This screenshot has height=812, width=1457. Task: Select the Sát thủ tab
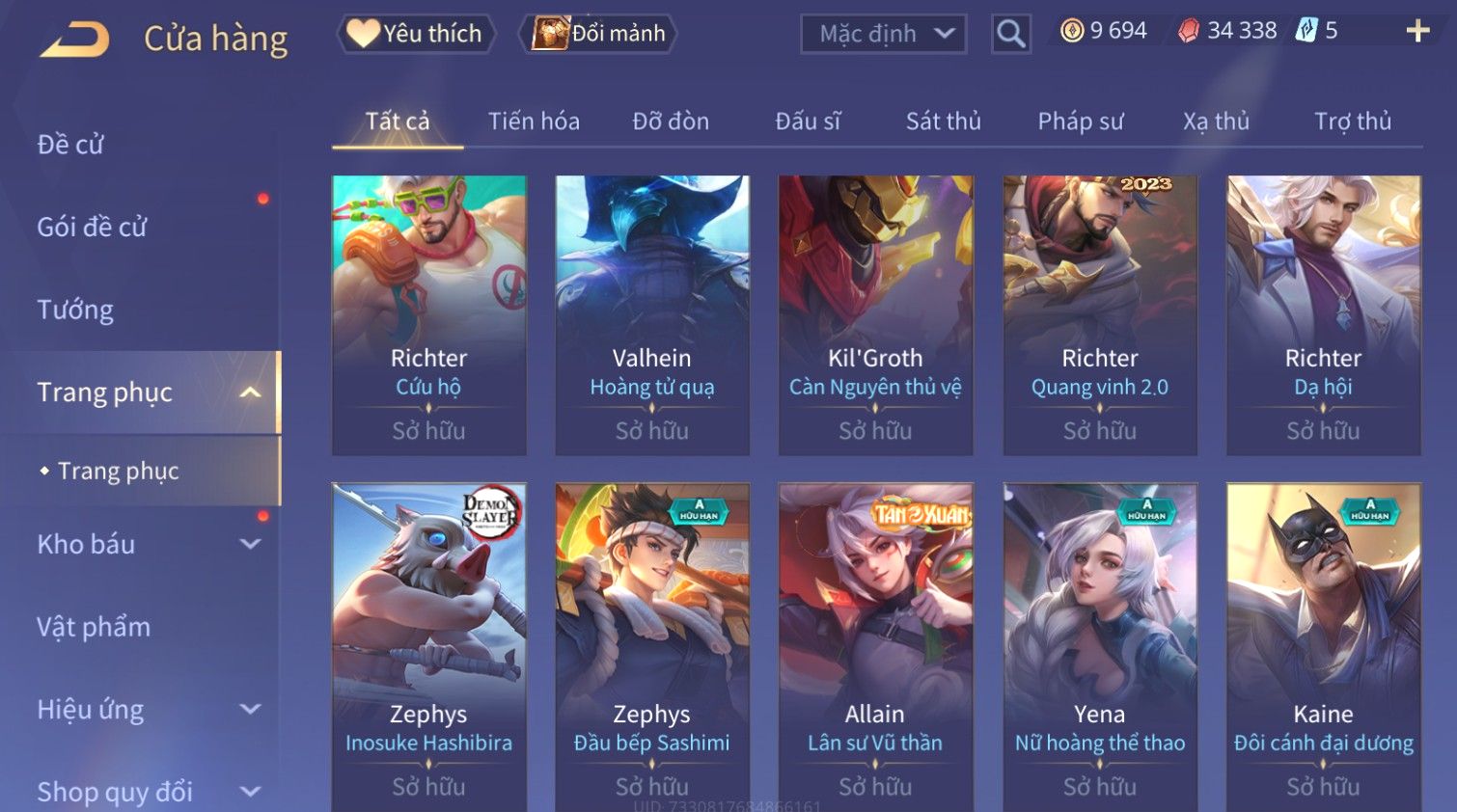point(943,122)
